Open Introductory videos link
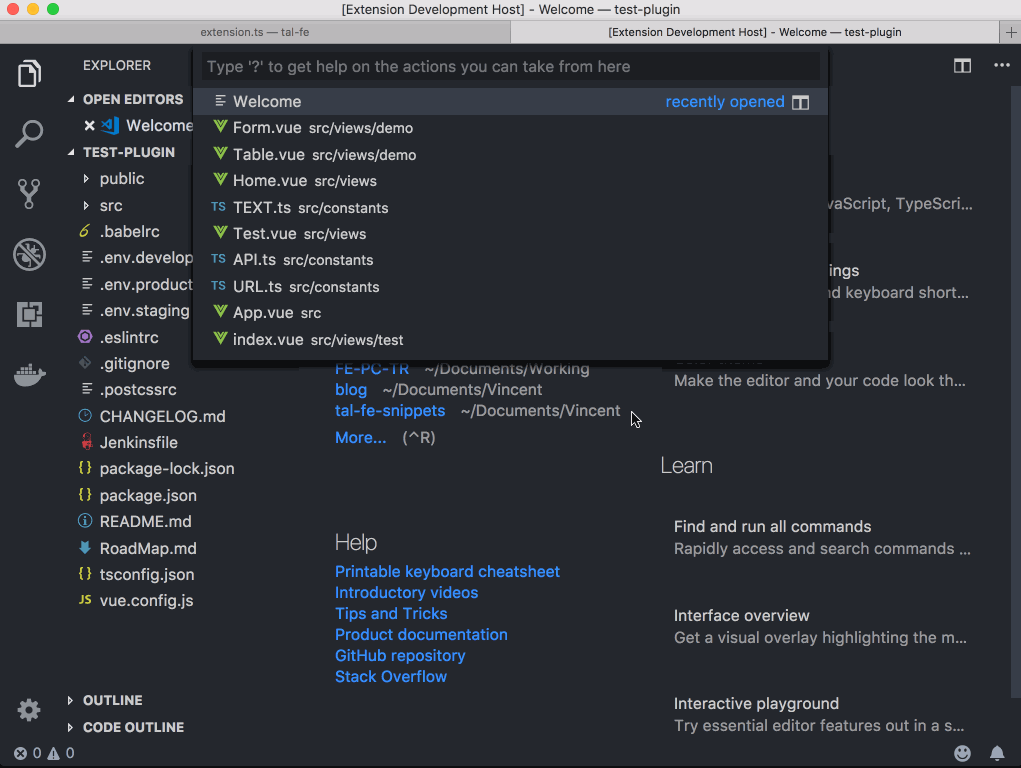 point(406,592)
